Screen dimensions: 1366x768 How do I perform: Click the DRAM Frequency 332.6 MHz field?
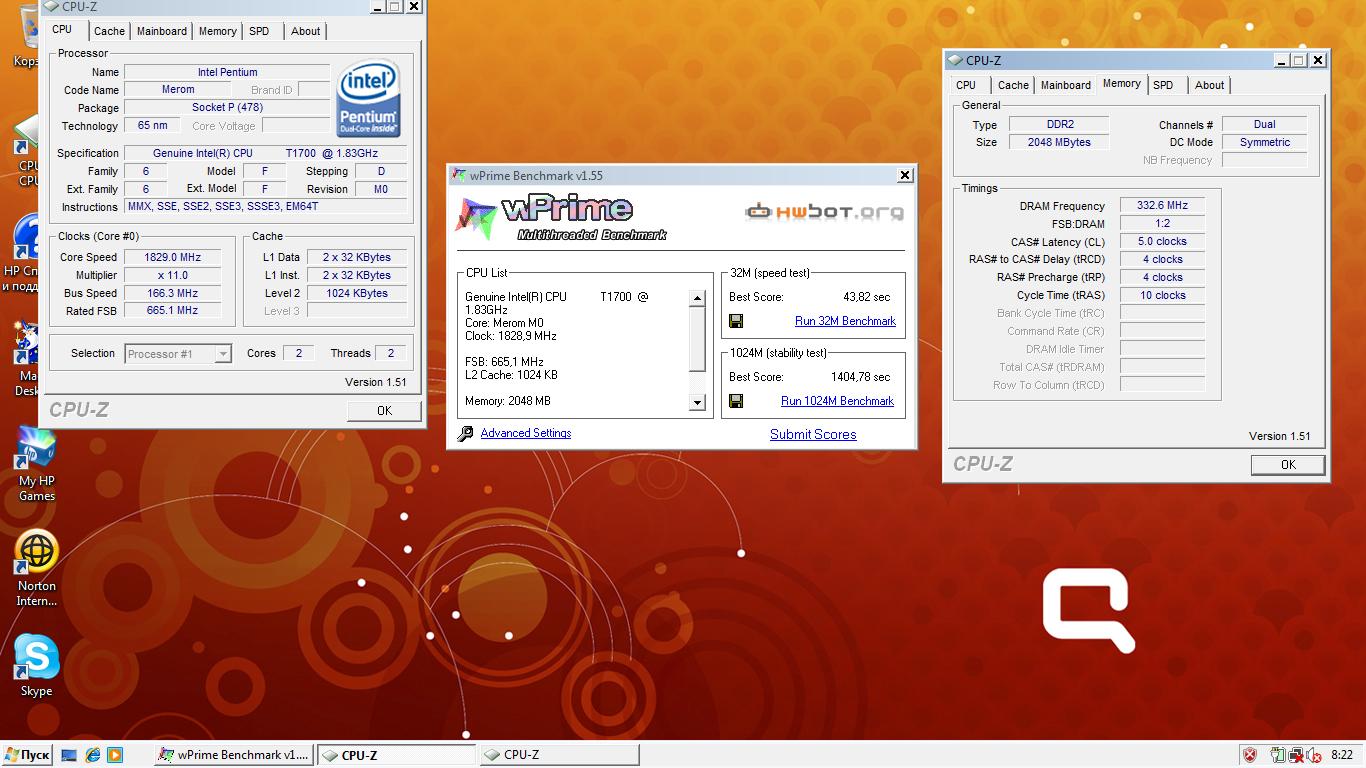pyautogui.click(x=1162, y=205)
